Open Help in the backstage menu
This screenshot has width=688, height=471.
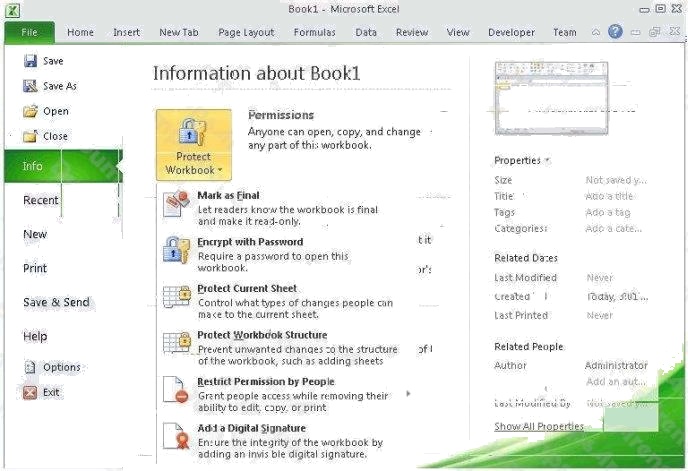click(35, 336)
